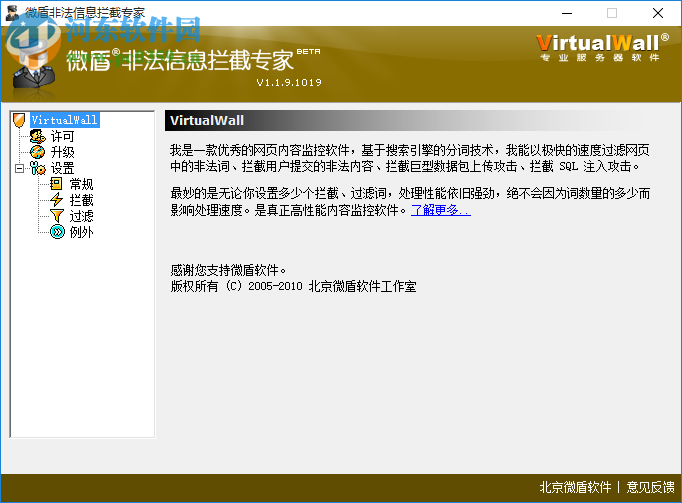Click the 许可 license icon

38,136
